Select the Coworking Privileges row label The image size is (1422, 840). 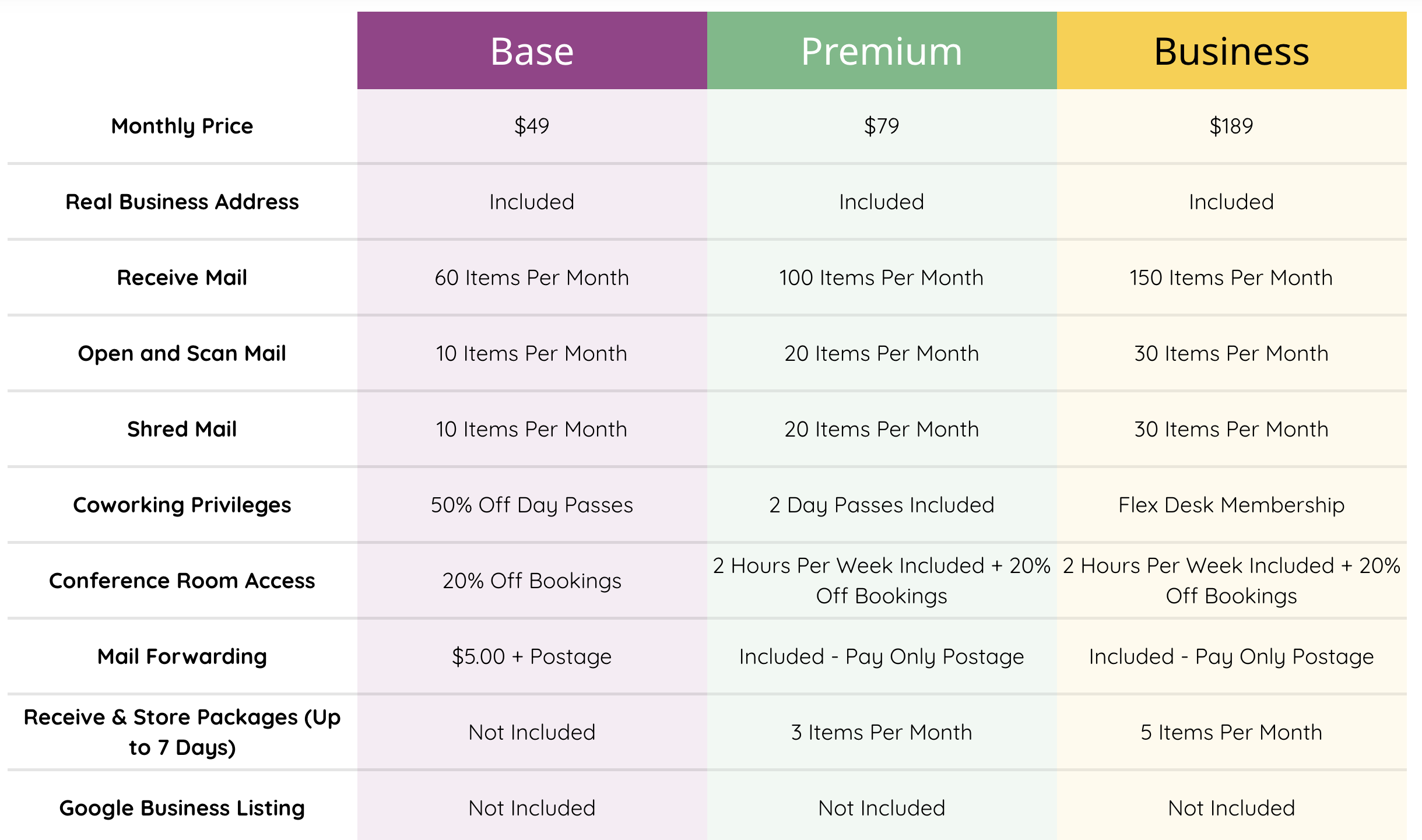(x=182, y=505)
